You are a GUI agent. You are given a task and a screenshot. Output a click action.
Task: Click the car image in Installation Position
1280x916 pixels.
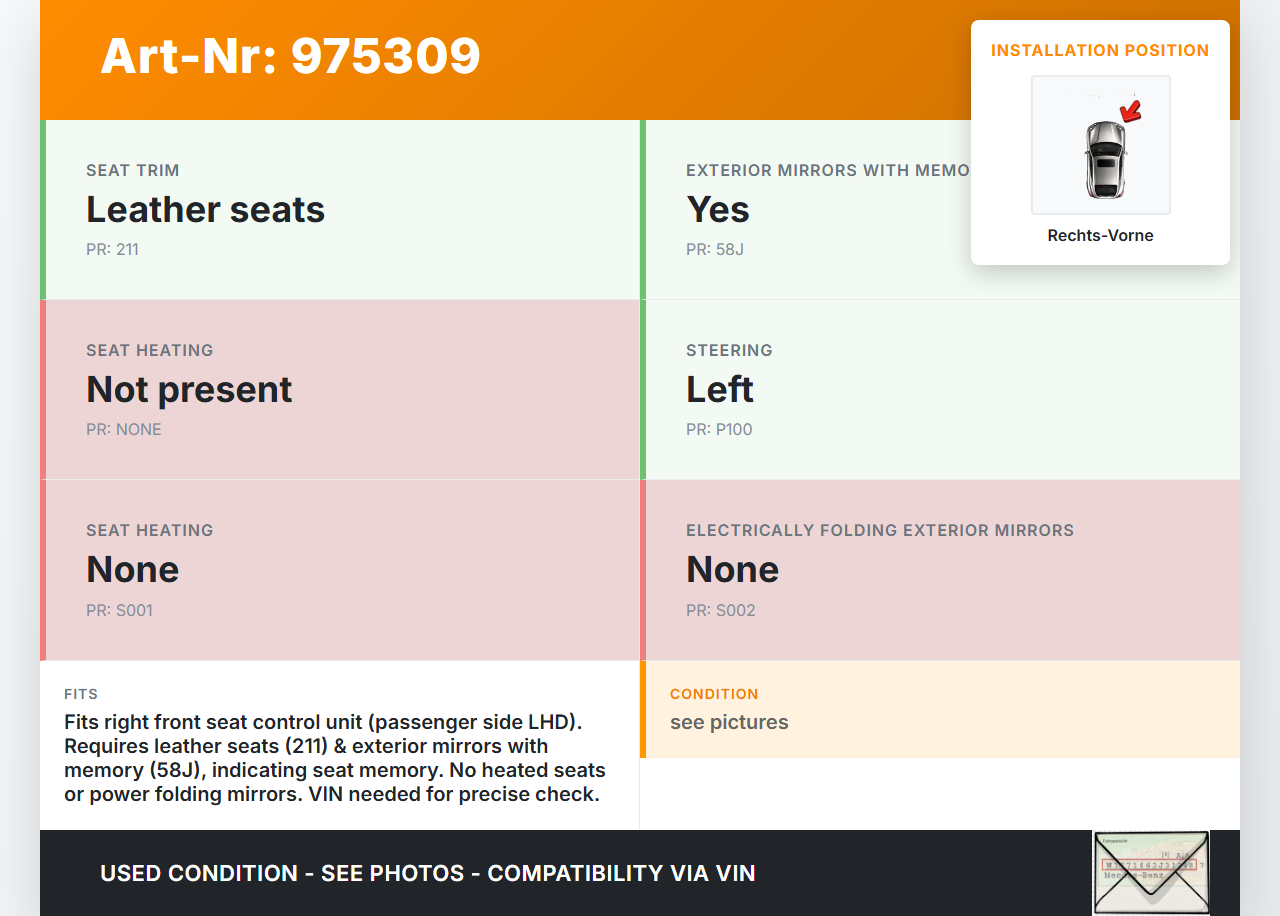tap(1101, 147)
